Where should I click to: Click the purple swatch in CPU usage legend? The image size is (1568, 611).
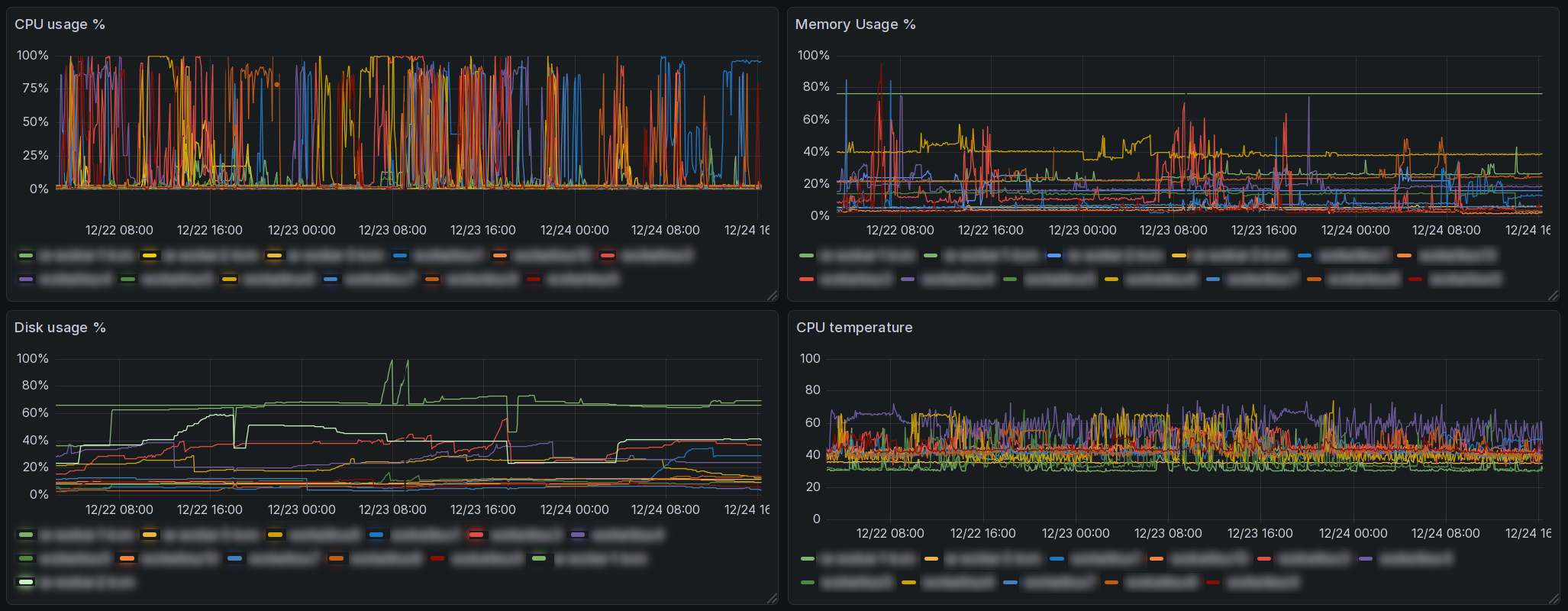tap(26, 280)
